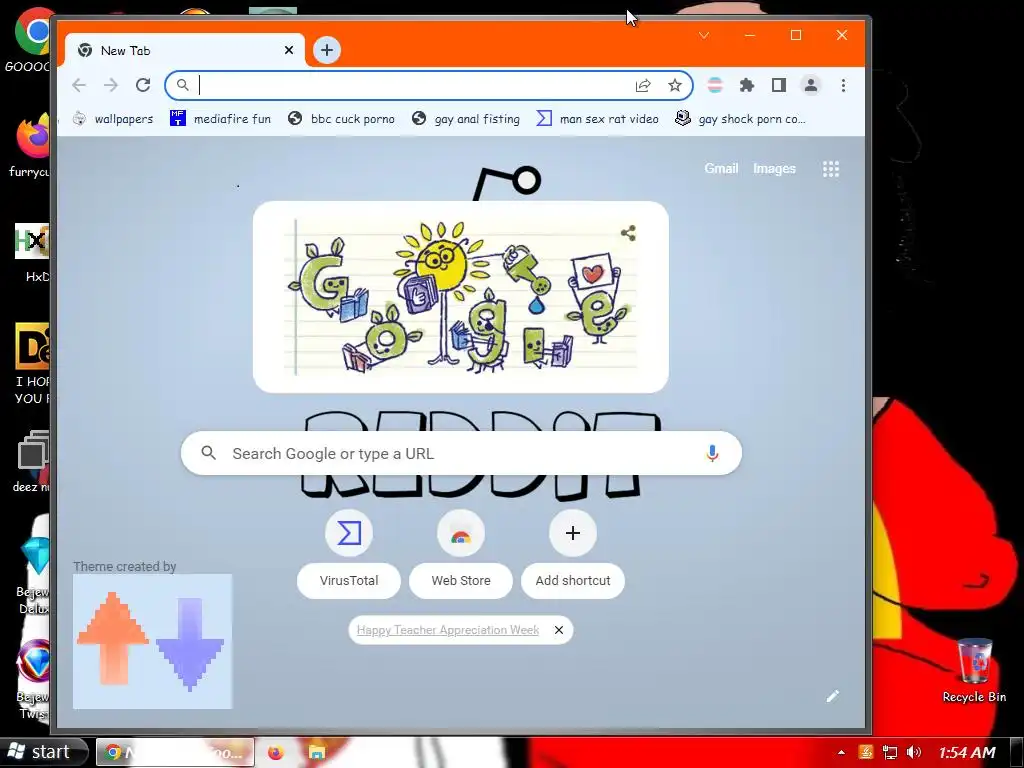Click the Firefox taskbar icon
This screenshot has width=1024, height=768.
click(276, 753)
